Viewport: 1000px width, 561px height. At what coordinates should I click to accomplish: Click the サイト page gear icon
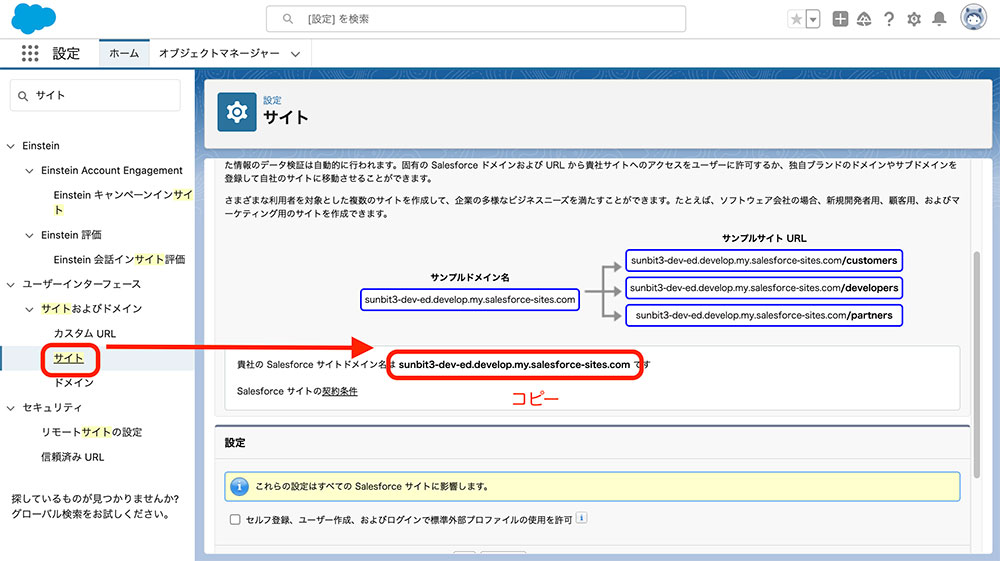[x=237, y=112]
